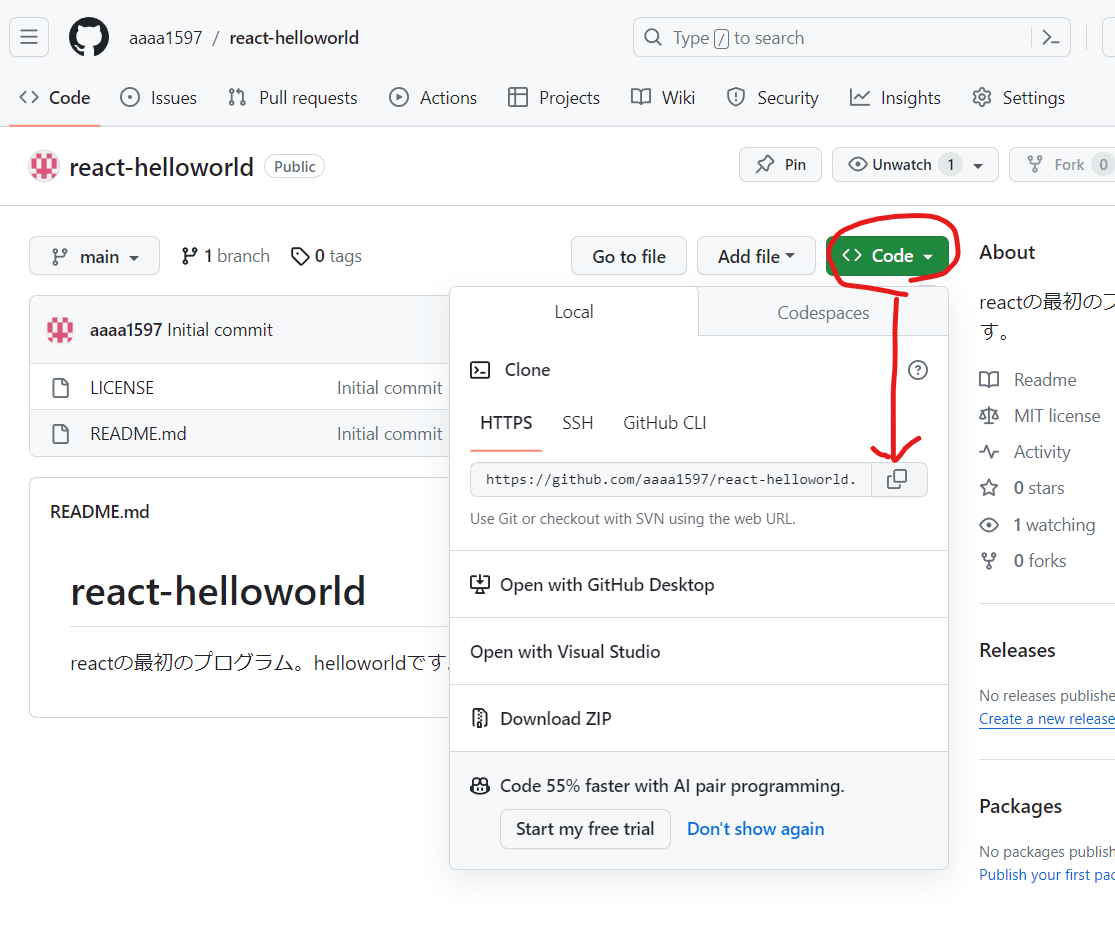Click the terminal icon beside Clone heading
Screen dimensions: 1115x928
pos(480,370)
